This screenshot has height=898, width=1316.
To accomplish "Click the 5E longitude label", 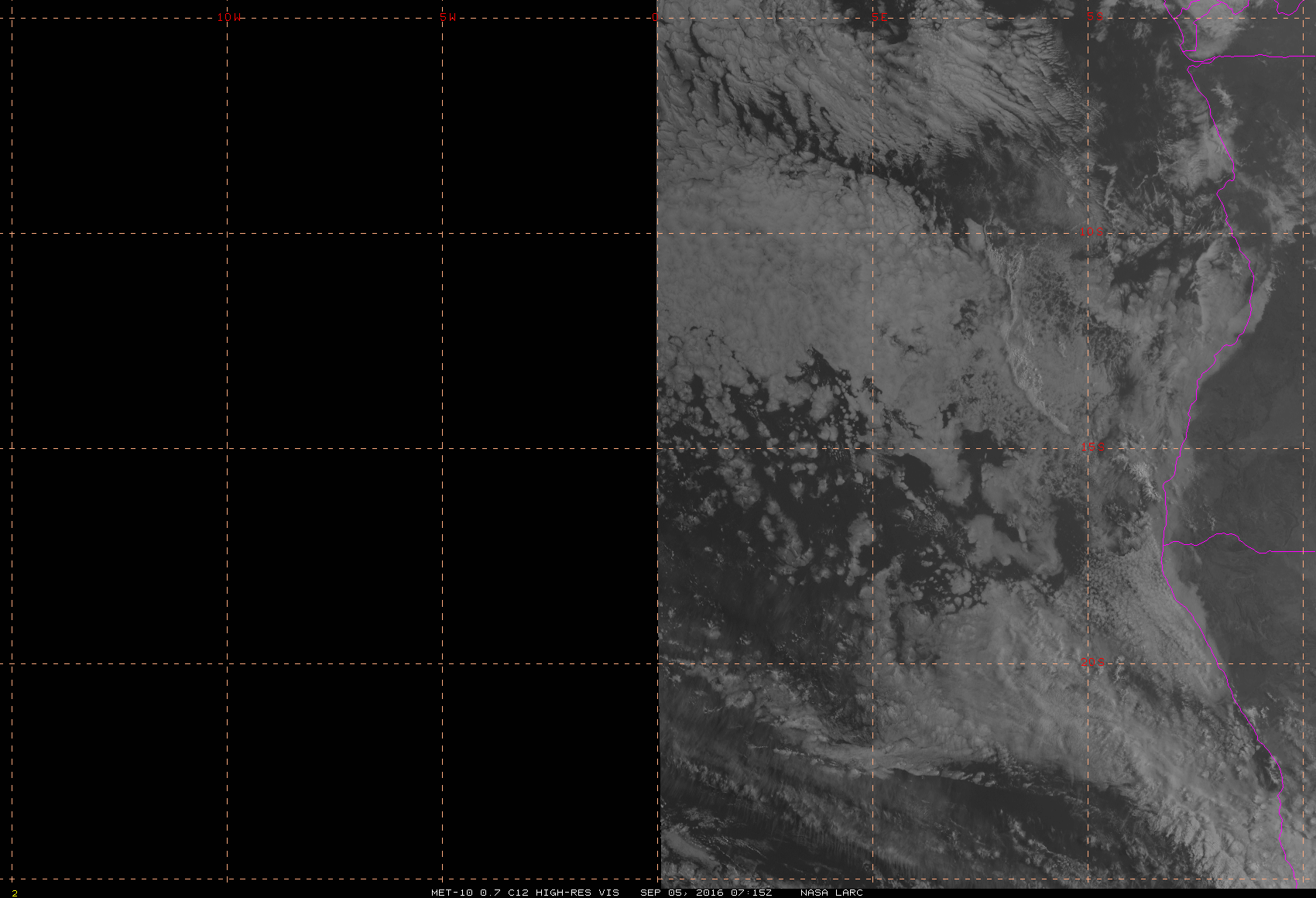I will point(879,17).
